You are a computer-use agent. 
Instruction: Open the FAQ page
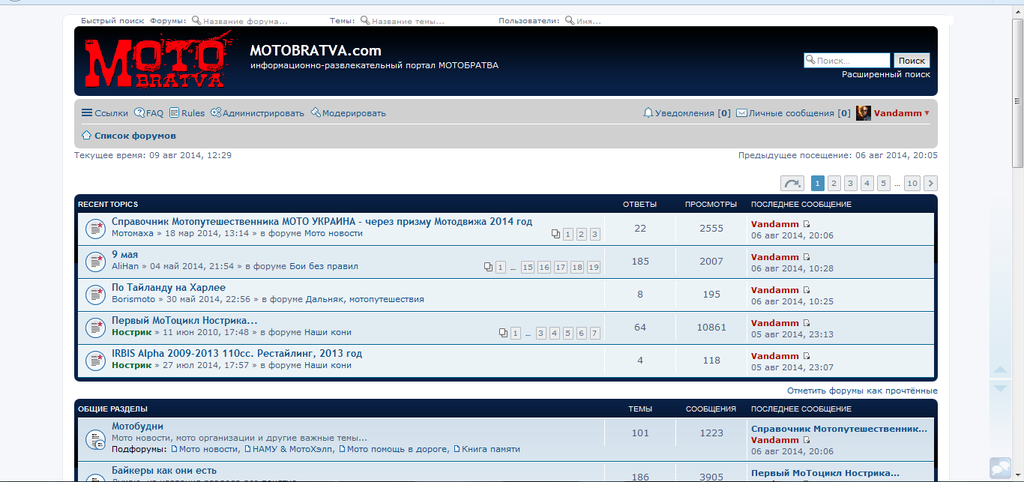(148, 113)
